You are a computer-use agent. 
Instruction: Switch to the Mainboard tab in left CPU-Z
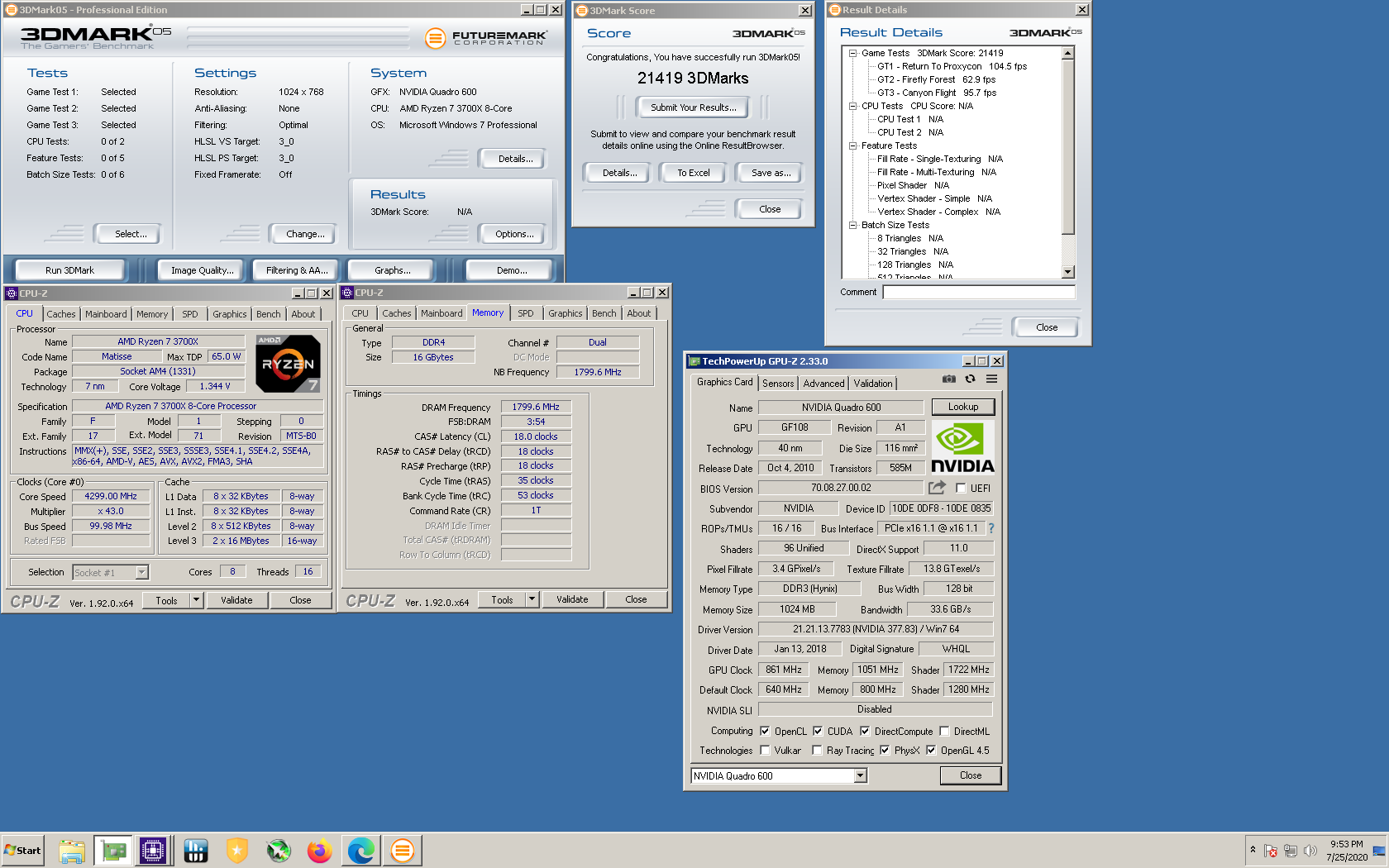click(106, 314)
